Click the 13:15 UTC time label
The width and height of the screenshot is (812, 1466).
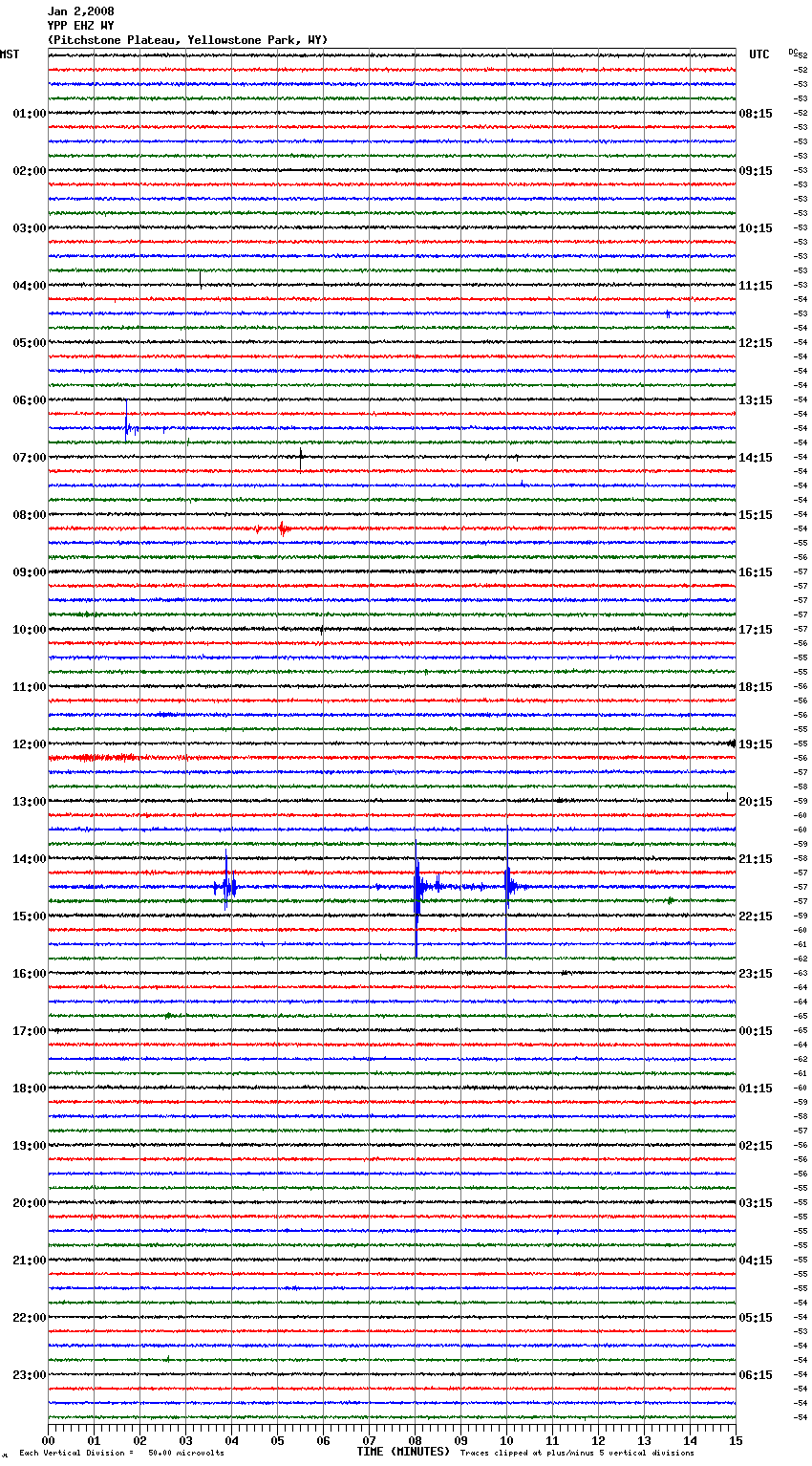click(756, 400)
